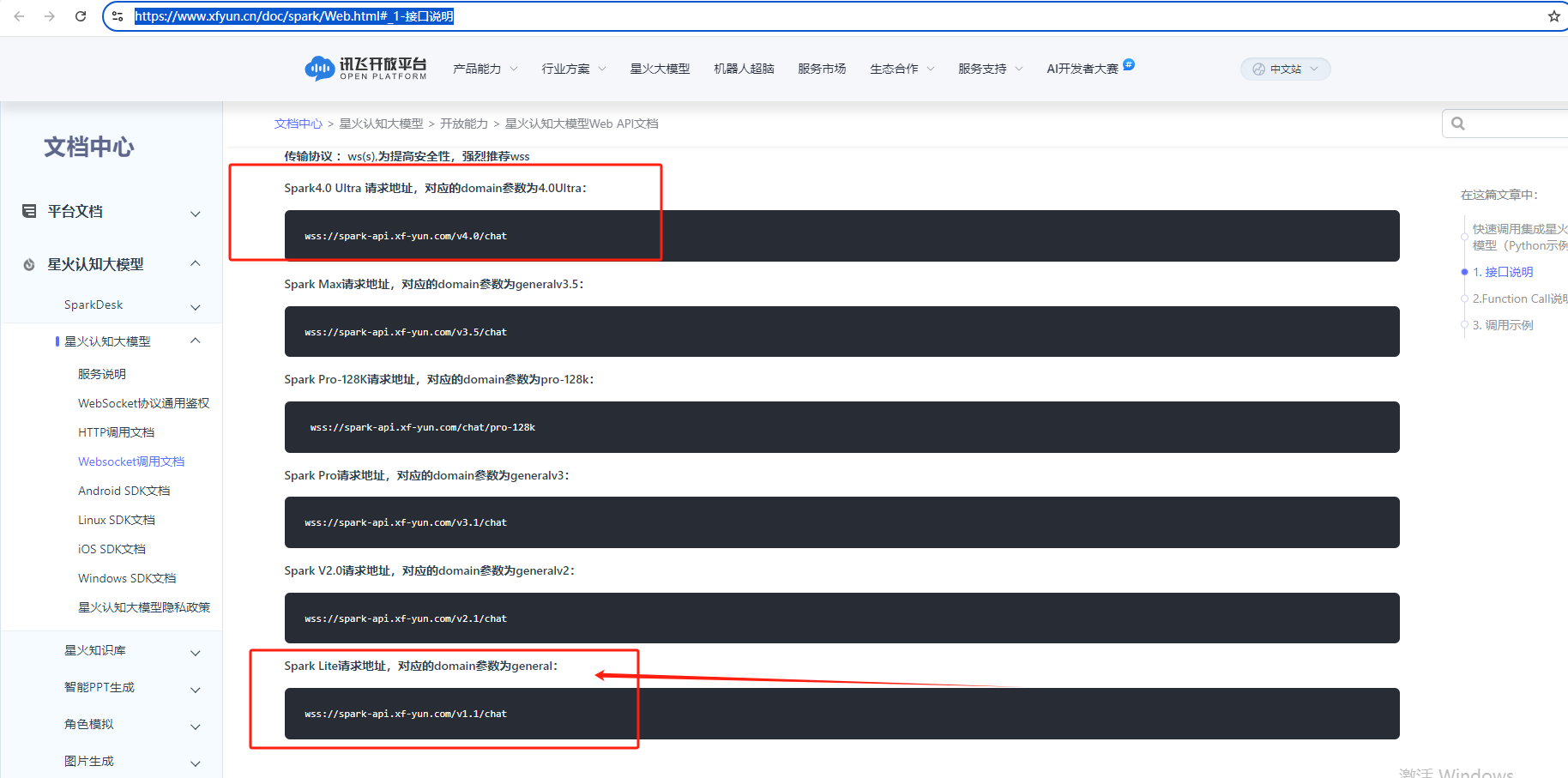The height and width of the screenshot is (778, 1568).
Task: Click the 平台文档 document icon
Action: tap(29, 211)
